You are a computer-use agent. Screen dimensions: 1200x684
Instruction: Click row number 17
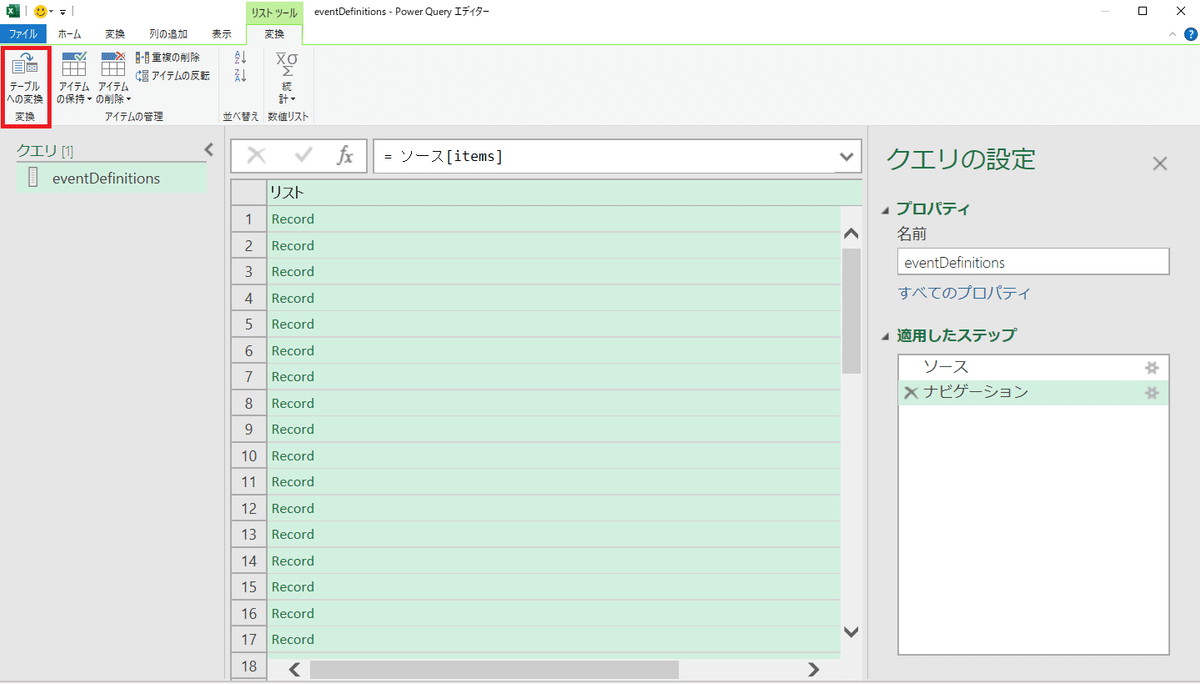point(249,639)
